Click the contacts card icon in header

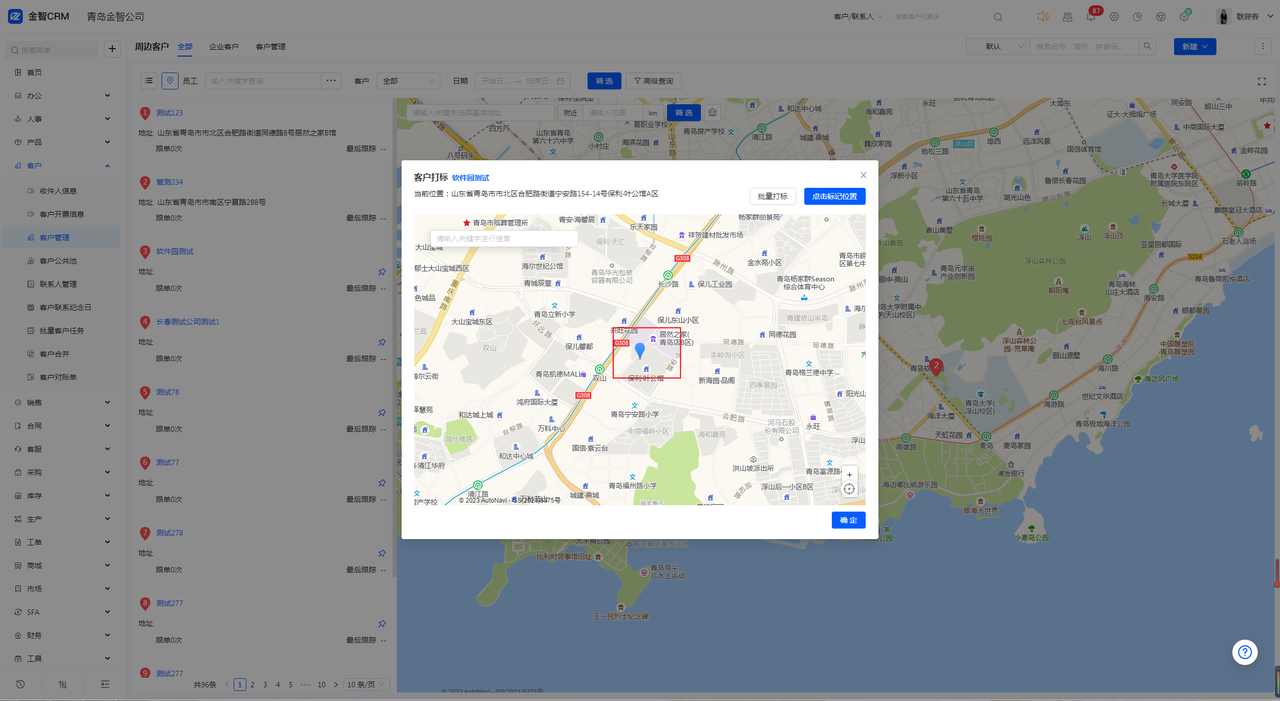point(1067,17)
